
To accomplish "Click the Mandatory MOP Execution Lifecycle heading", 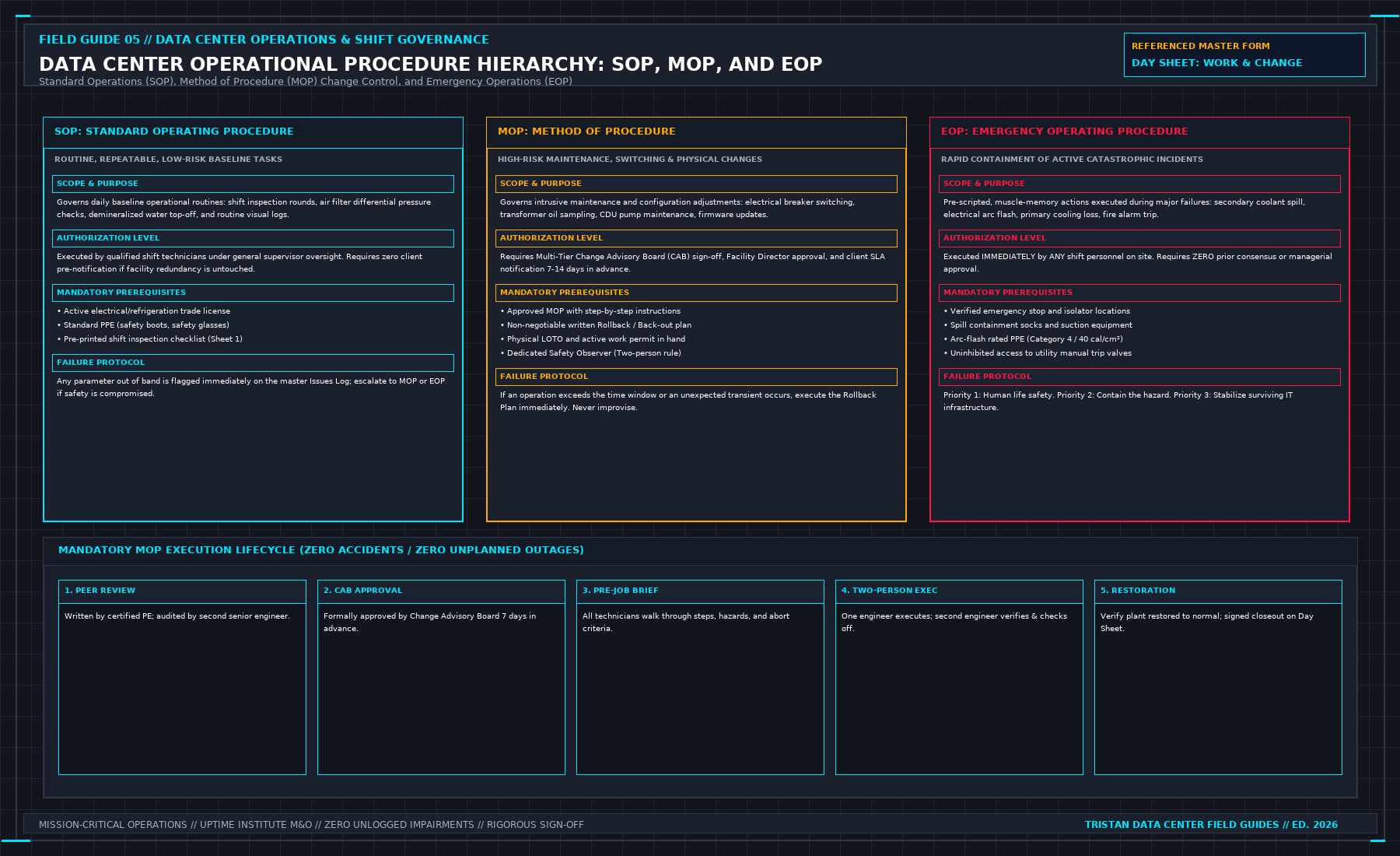I will tap(321, 550).
